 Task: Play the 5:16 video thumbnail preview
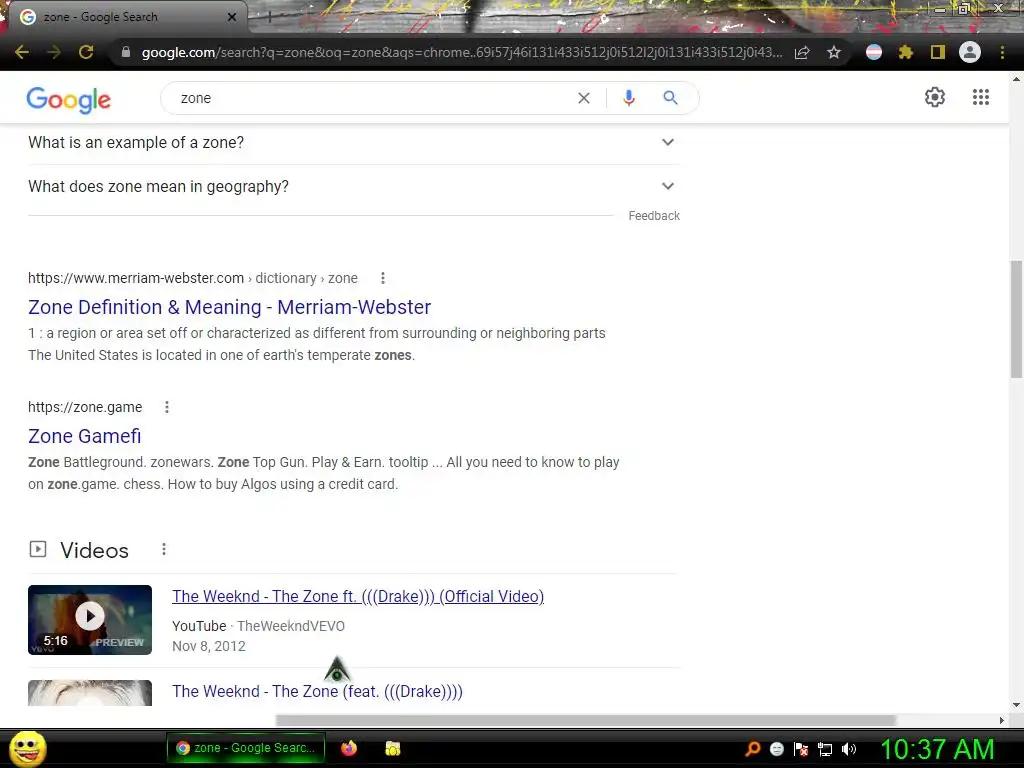[90, 620]
